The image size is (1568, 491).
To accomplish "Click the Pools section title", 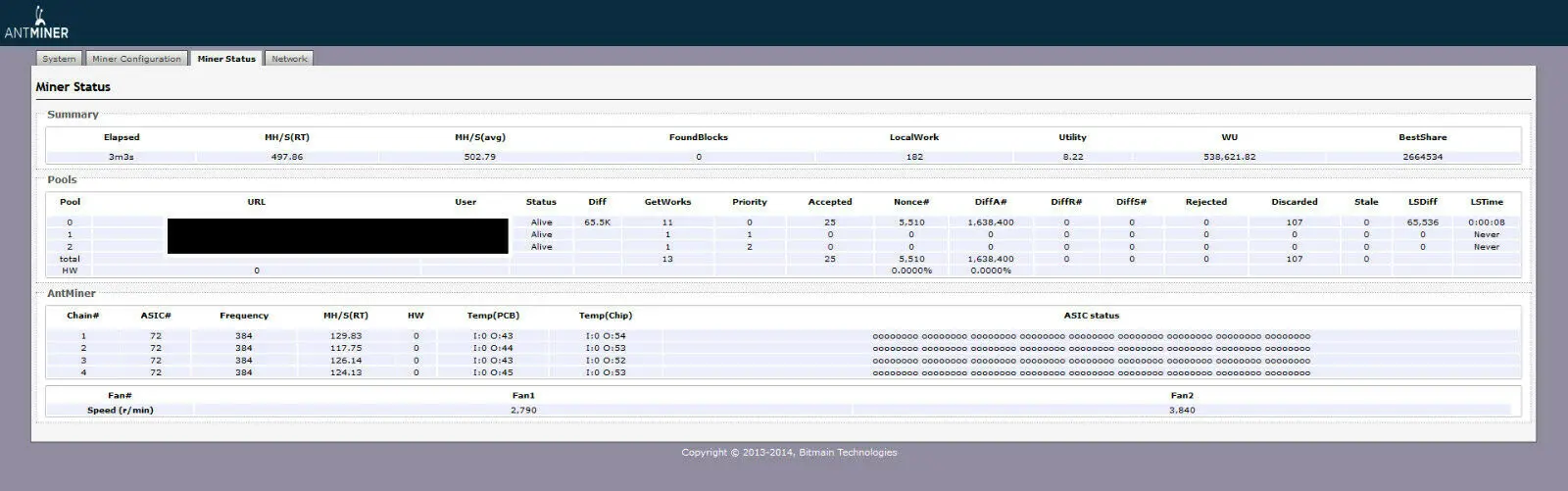I will (62, 180).
